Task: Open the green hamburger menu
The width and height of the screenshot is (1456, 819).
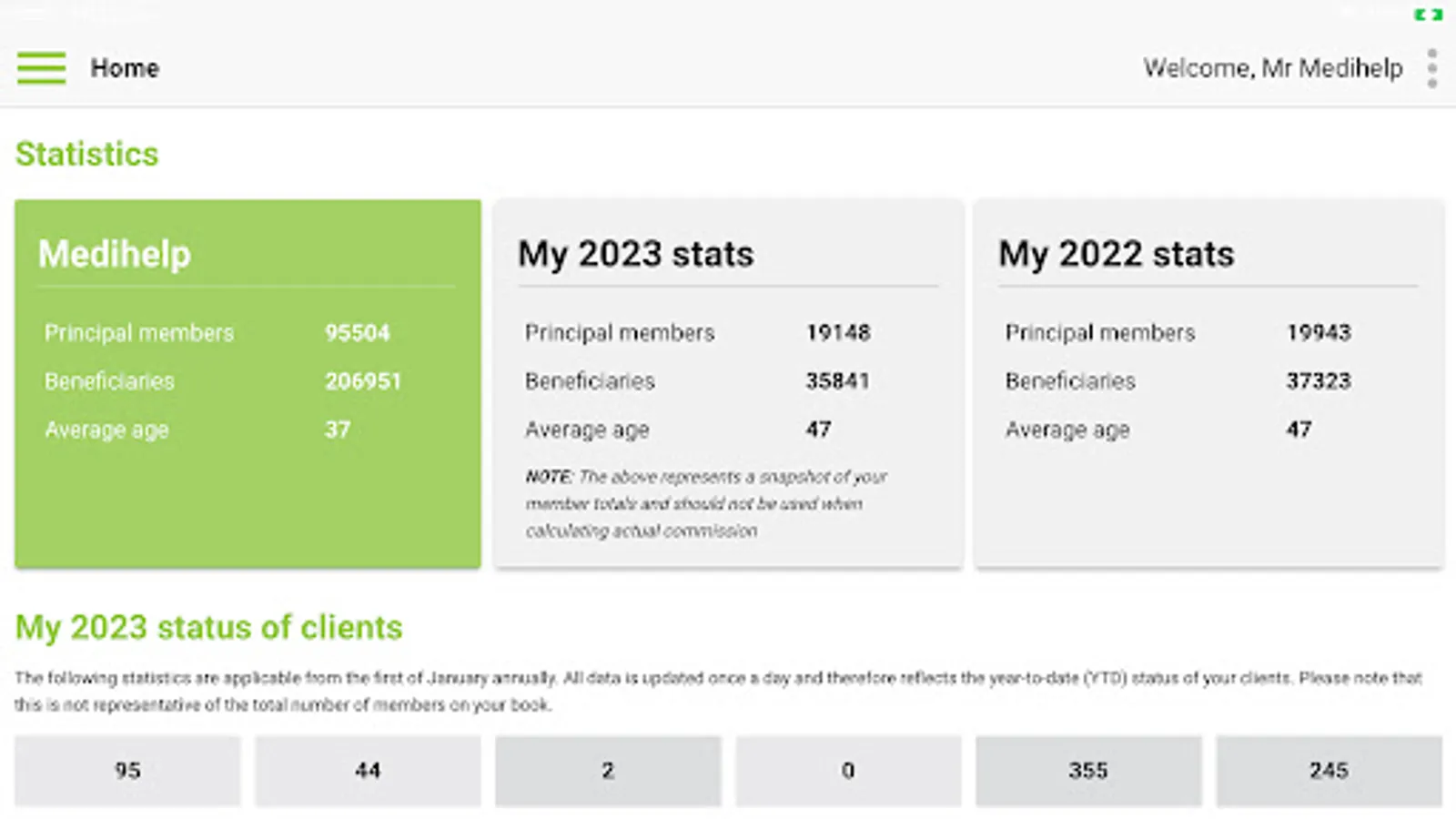Action: point(42,68)
